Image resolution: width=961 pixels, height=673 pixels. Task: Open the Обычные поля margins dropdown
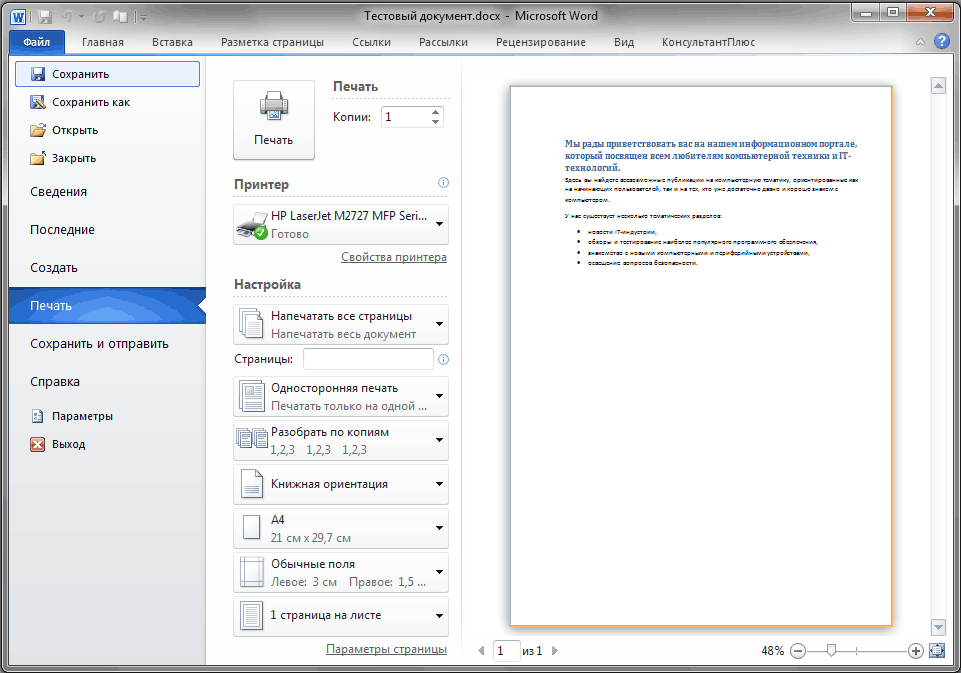click(341, 572)
